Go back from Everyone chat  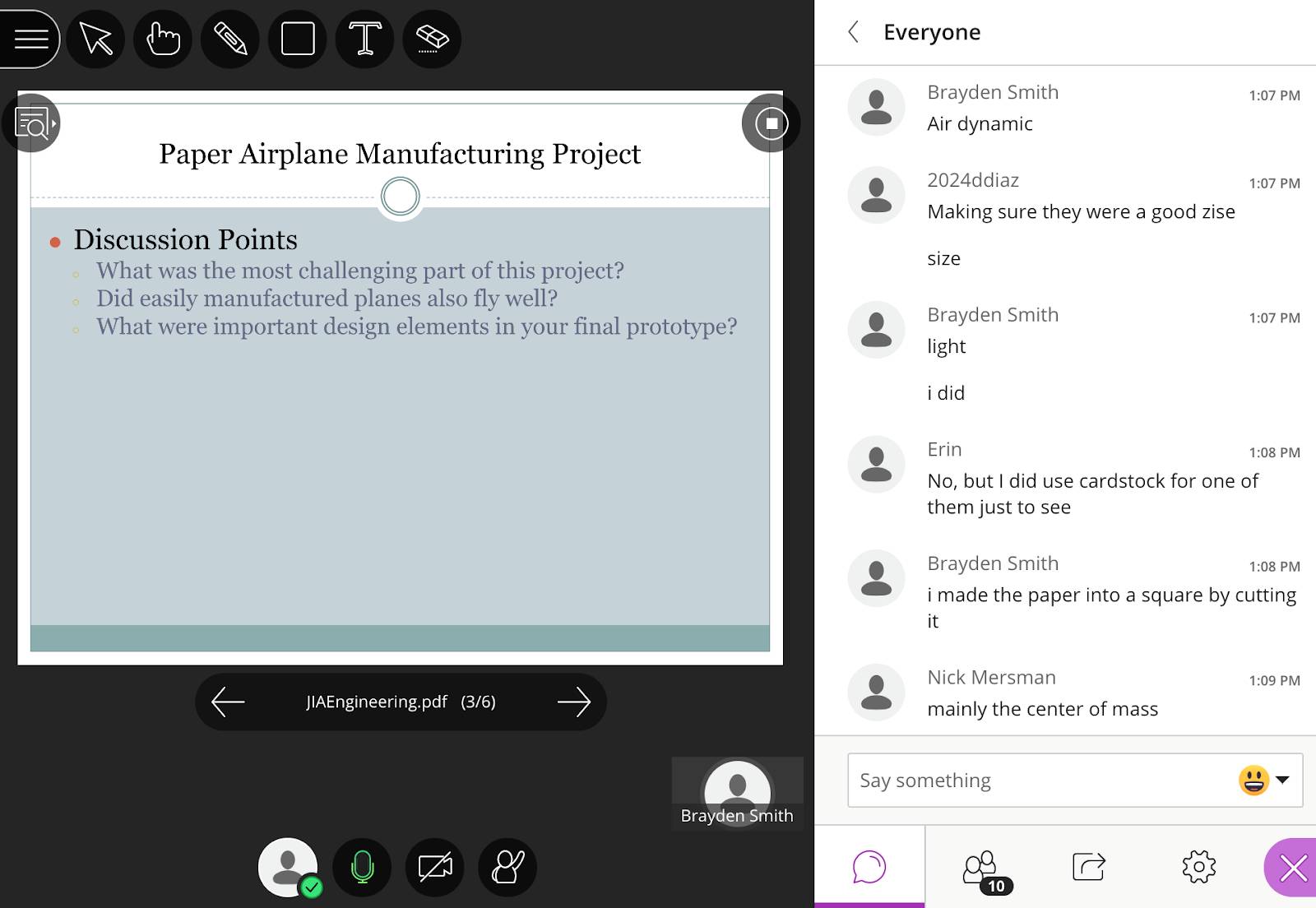[x=854, y=32]
